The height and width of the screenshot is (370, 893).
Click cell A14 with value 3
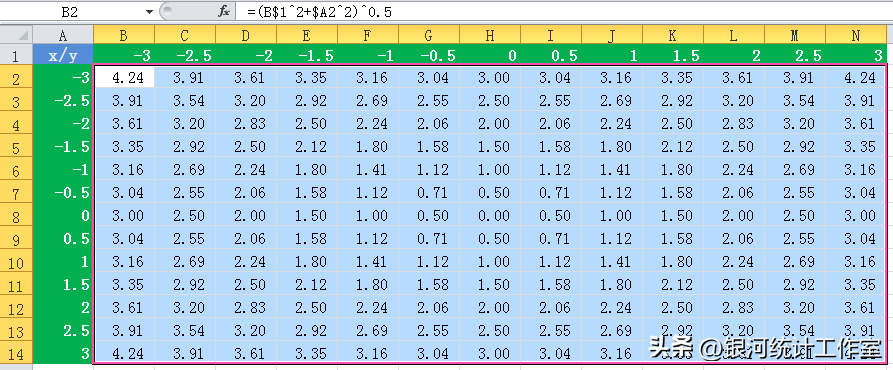[63, 353]
